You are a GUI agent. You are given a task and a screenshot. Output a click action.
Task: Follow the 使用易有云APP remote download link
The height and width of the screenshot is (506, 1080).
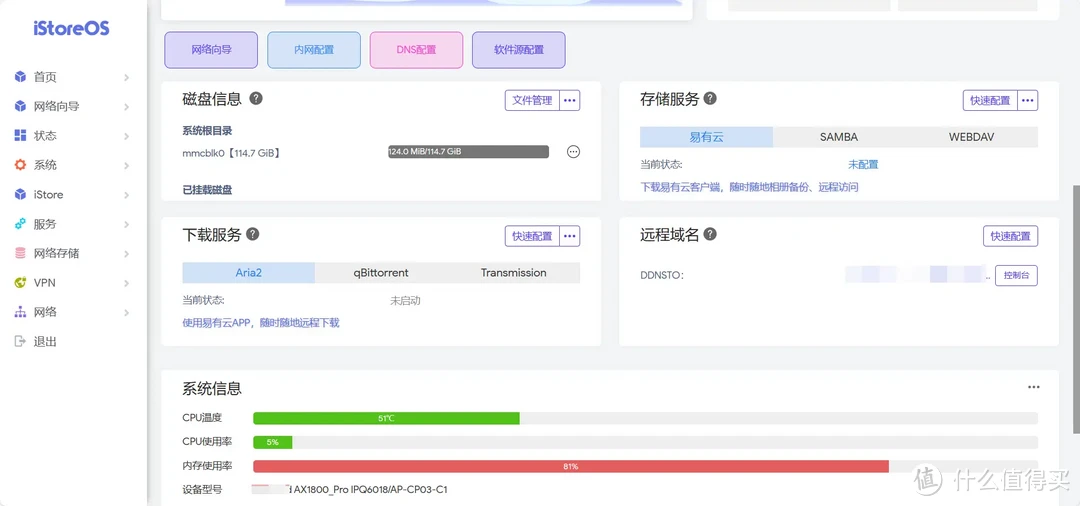click(x=261, y=323)
